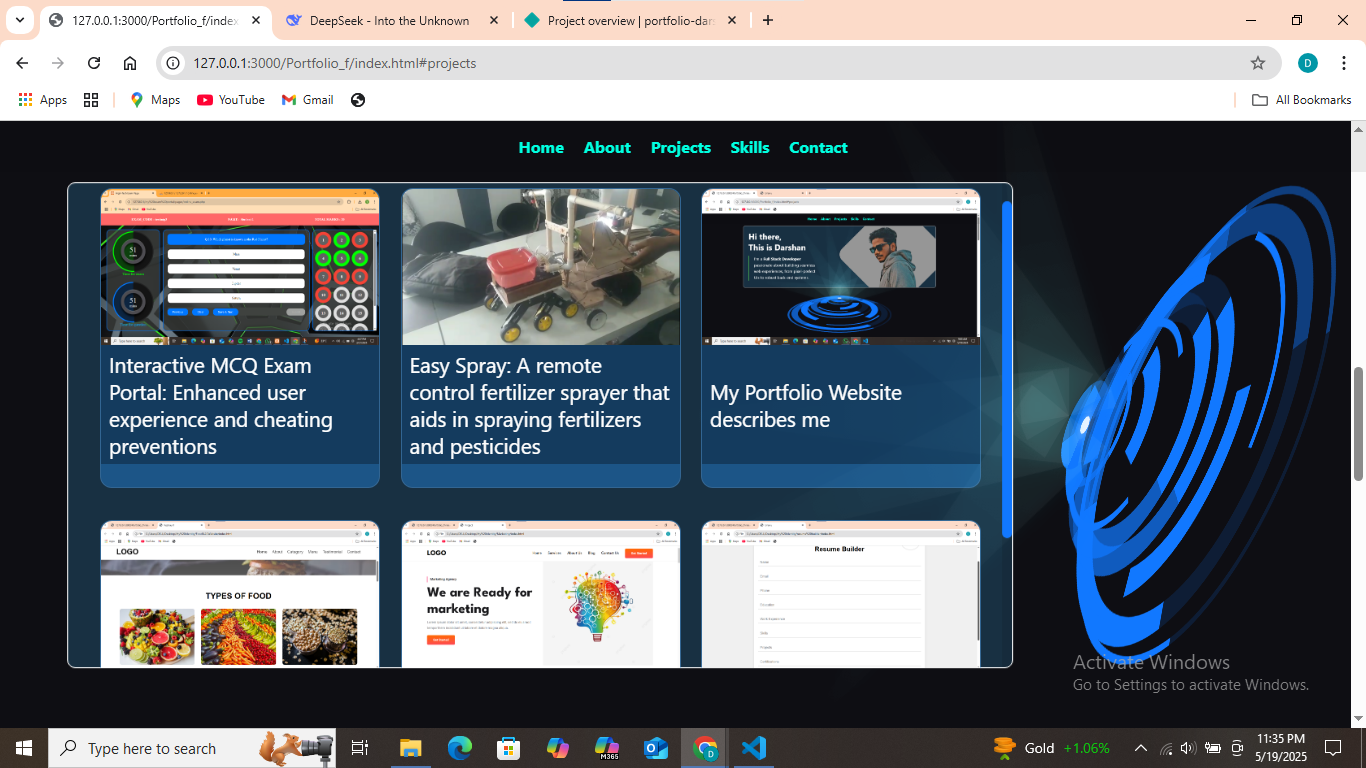The width and height of the screenshot is (1366, 768).
Task: Open the All Bookmarks folder
Action: tap(1302, 100)
